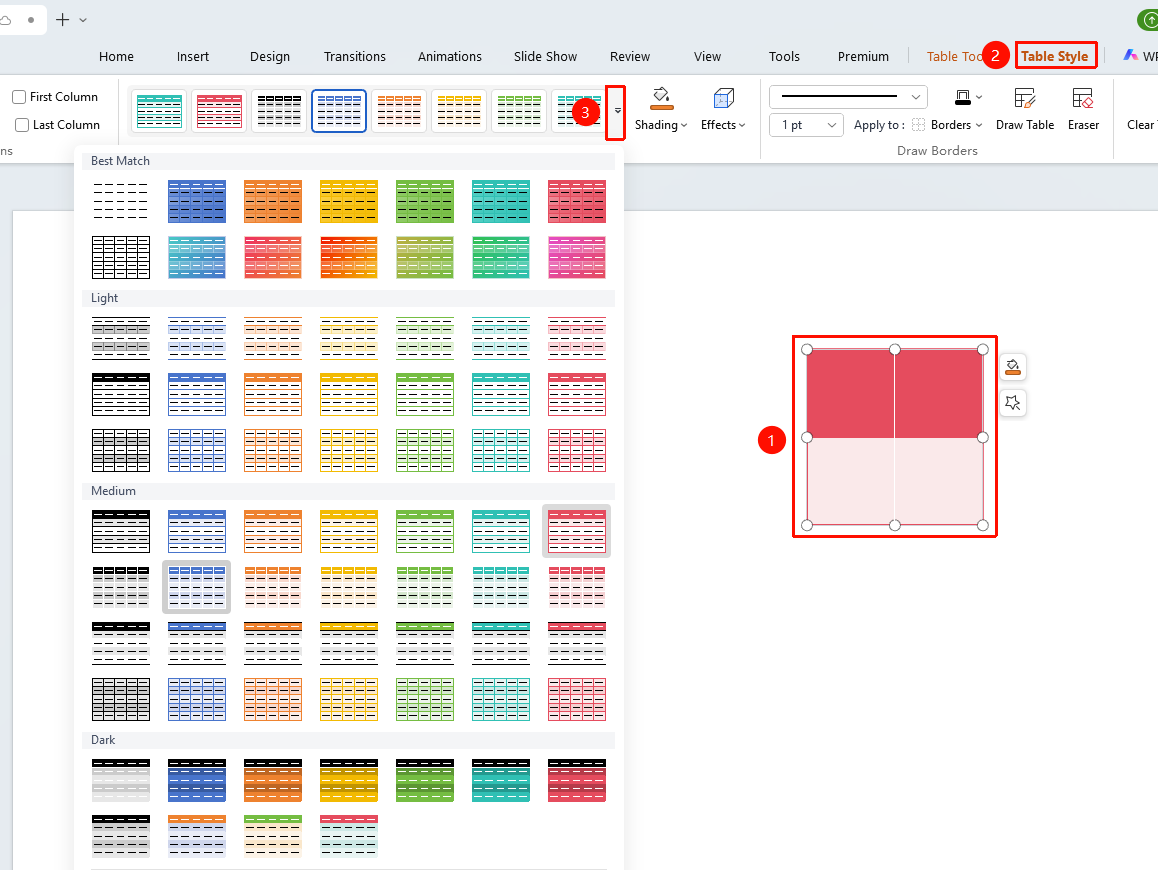The image size is (1158, 870).
Task: Open the Insert tab
Action: coord(193,56)
